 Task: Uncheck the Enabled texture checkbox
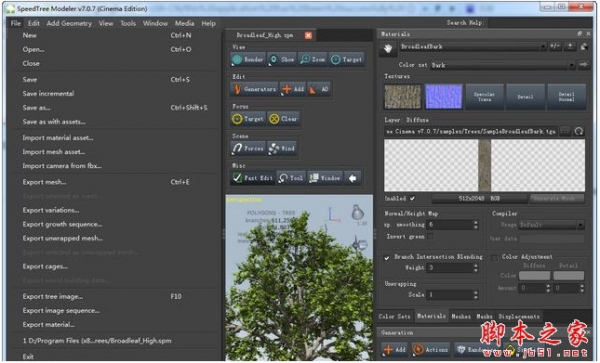click(x=412, y=199)
